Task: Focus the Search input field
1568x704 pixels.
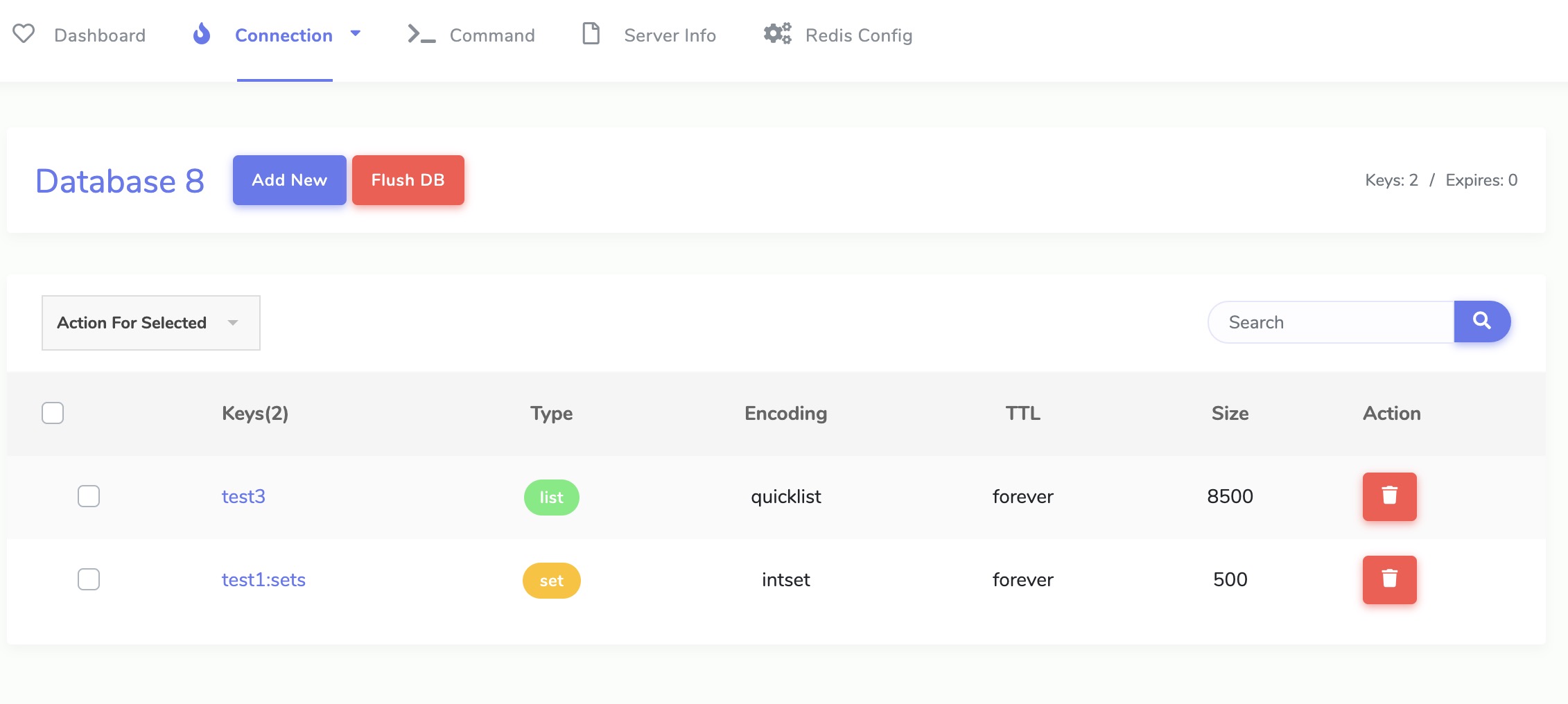Action: tap(1331, 322)
